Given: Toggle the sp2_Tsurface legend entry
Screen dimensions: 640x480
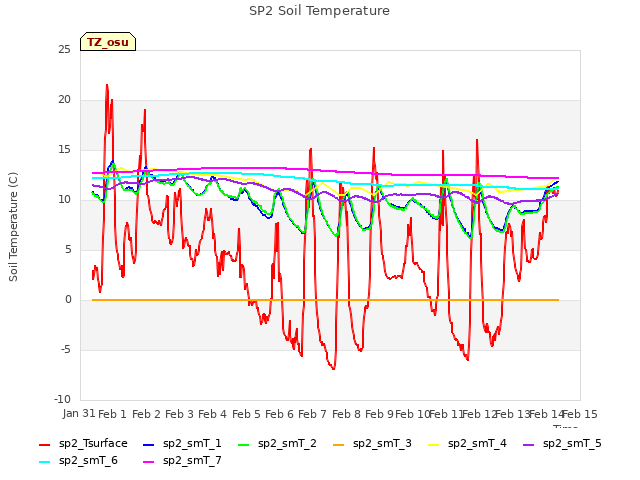Looking at the screenshot, I should pos(83,444).
